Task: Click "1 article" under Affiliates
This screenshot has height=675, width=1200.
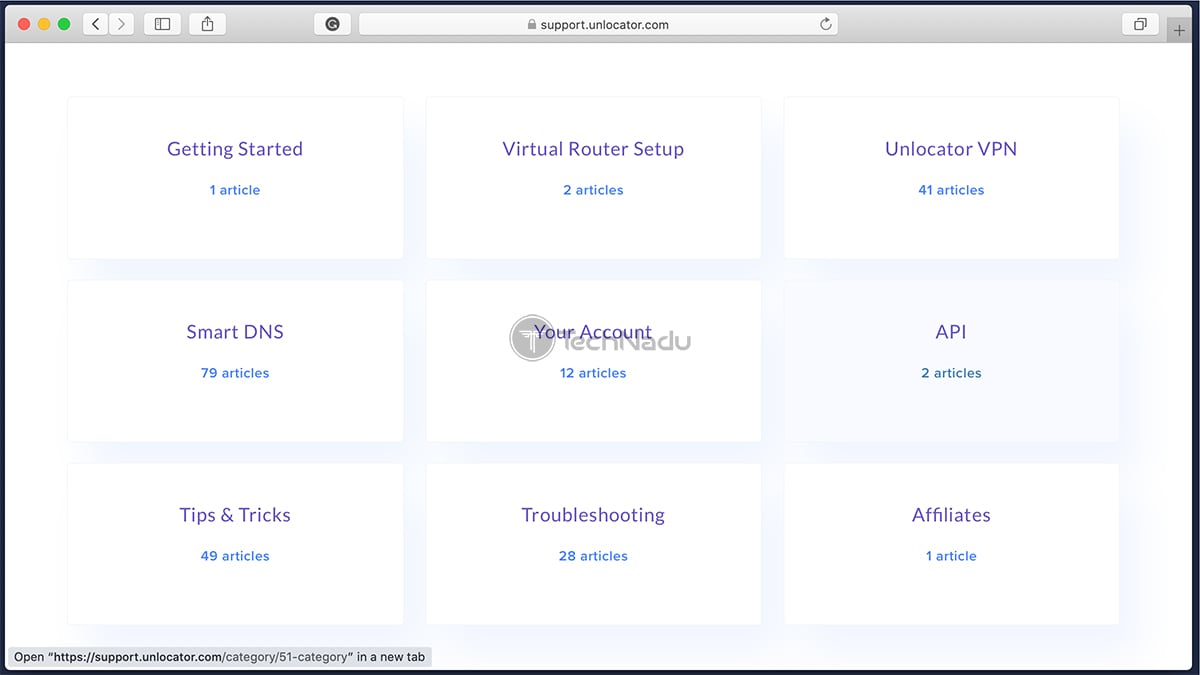Action: pos(951,556)
